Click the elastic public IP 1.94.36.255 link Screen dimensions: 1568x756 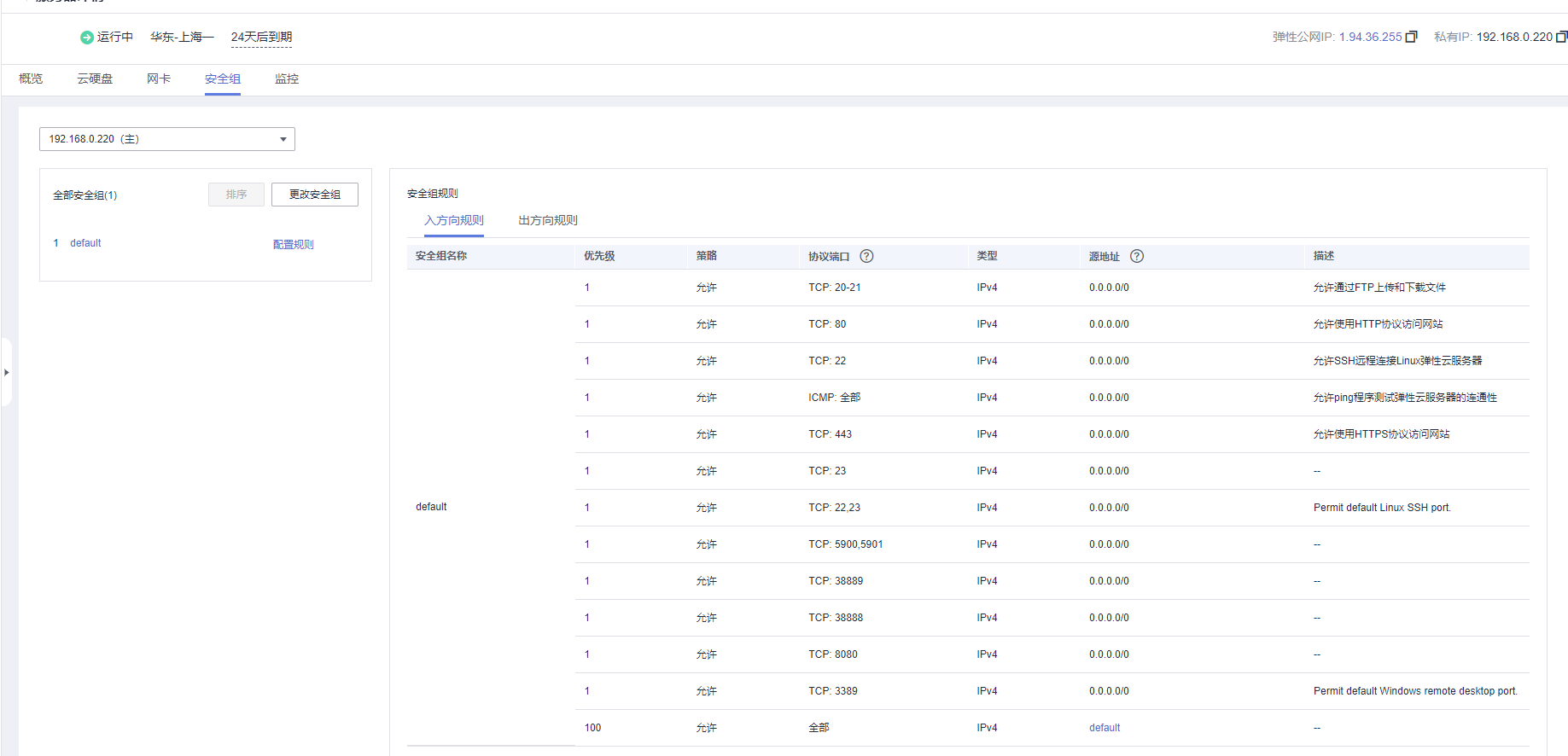(1370, 37)
